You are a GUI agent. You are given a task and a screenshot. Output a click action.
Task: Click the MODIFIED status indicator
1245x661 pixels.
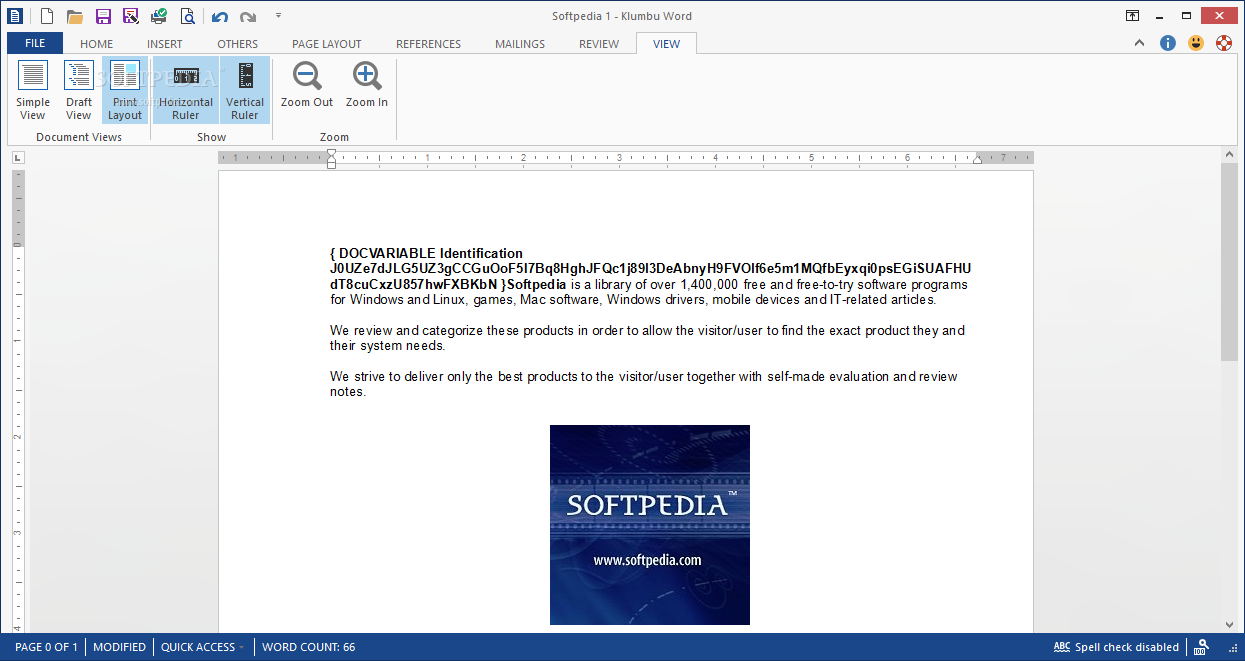[x=119, y=647]
